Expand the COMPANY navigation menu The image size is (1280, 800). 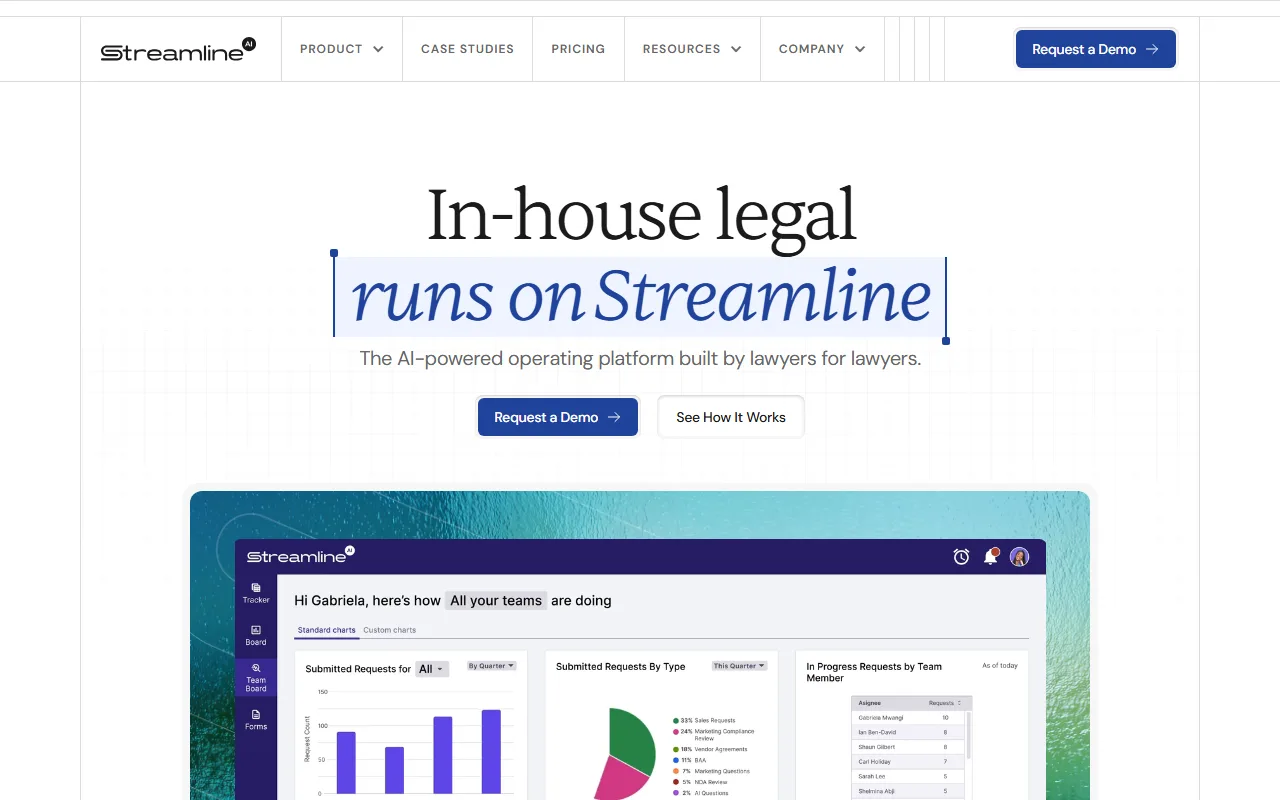tap(822, 49)
